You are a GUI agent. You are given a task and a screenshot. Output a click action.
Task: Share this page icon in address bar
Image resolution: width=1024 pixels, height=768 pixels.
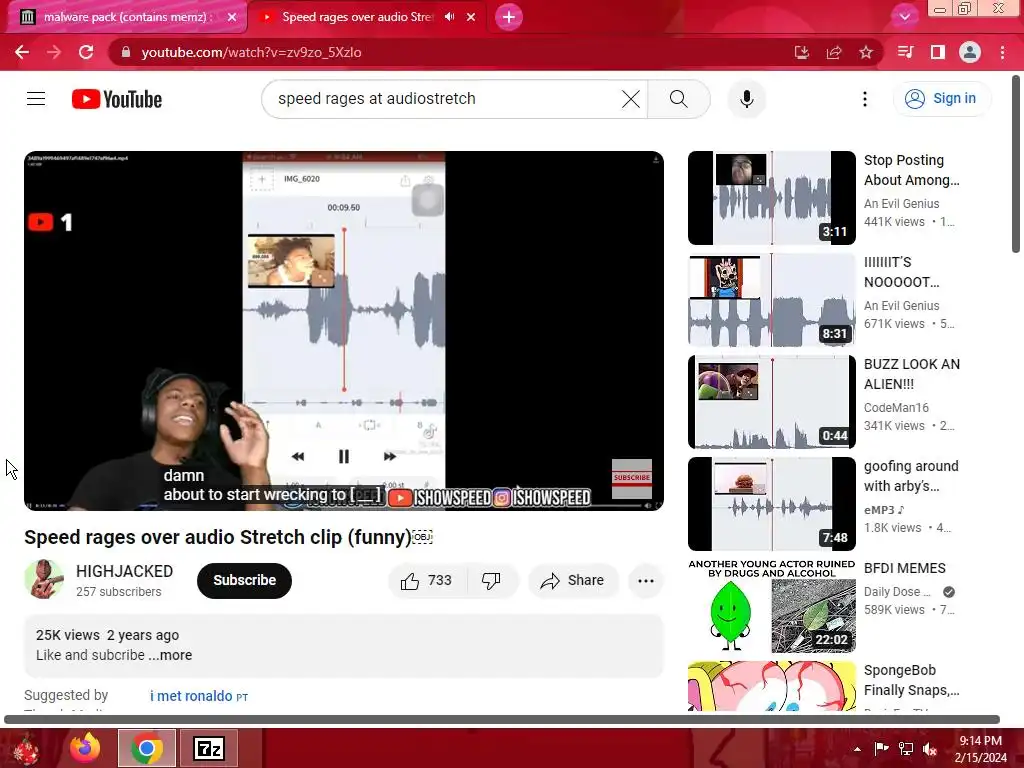pyautogui.click(x=834, y=52)
